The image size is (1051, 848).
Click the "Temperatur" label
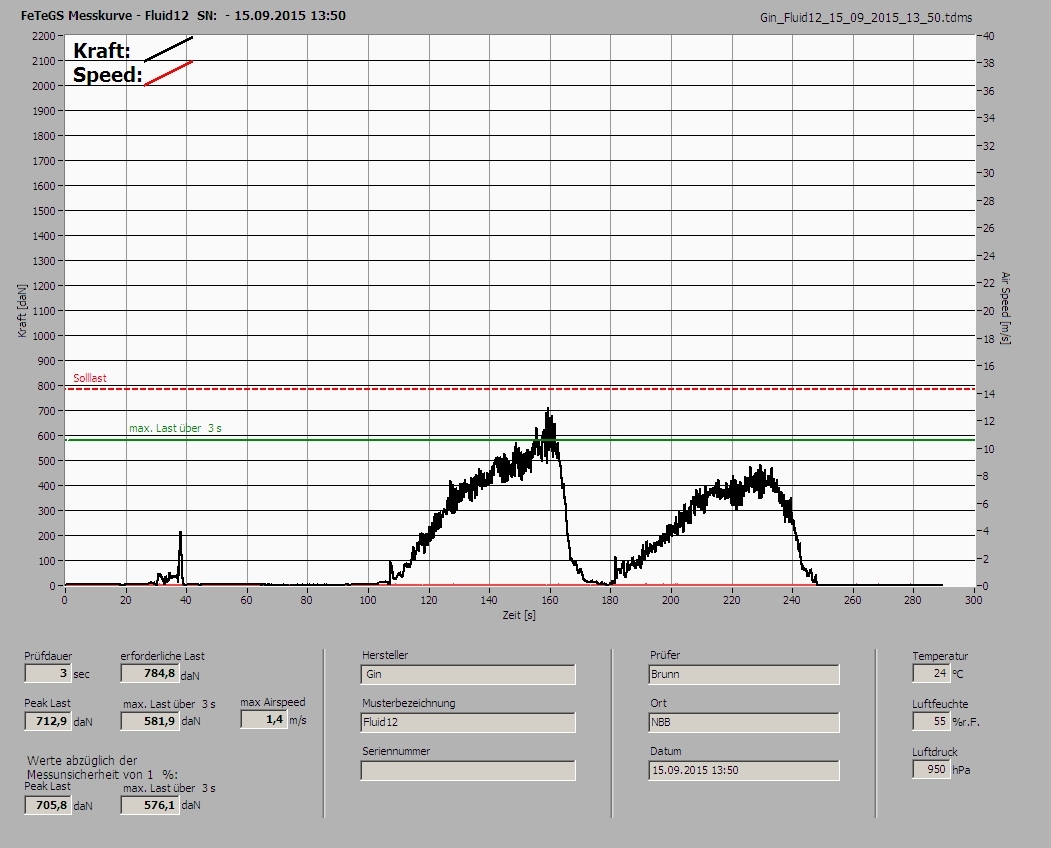click(940, 656)
